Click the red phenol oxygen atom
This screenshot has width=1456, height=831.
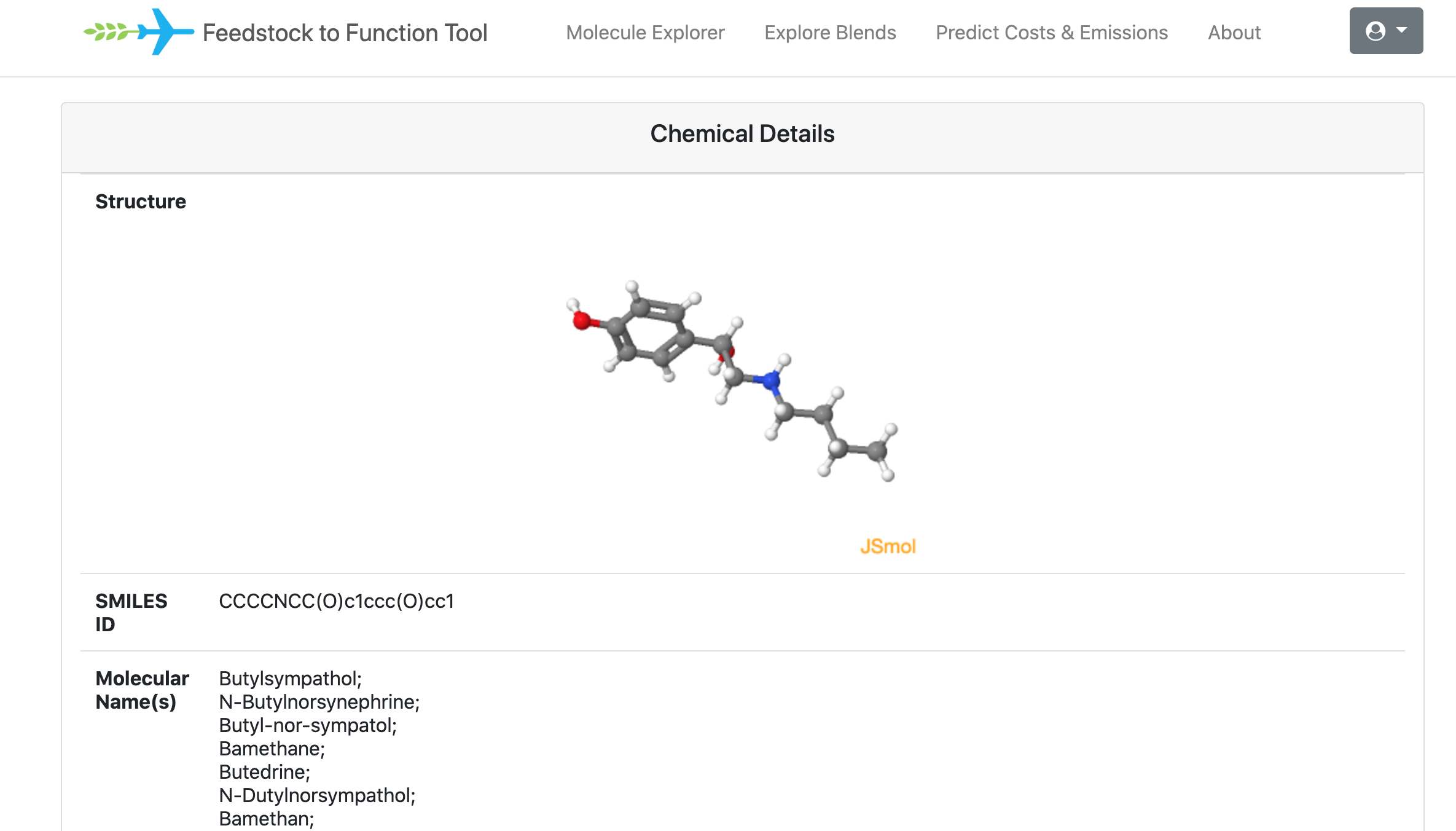pyautogui.click(x=581, y=320)
